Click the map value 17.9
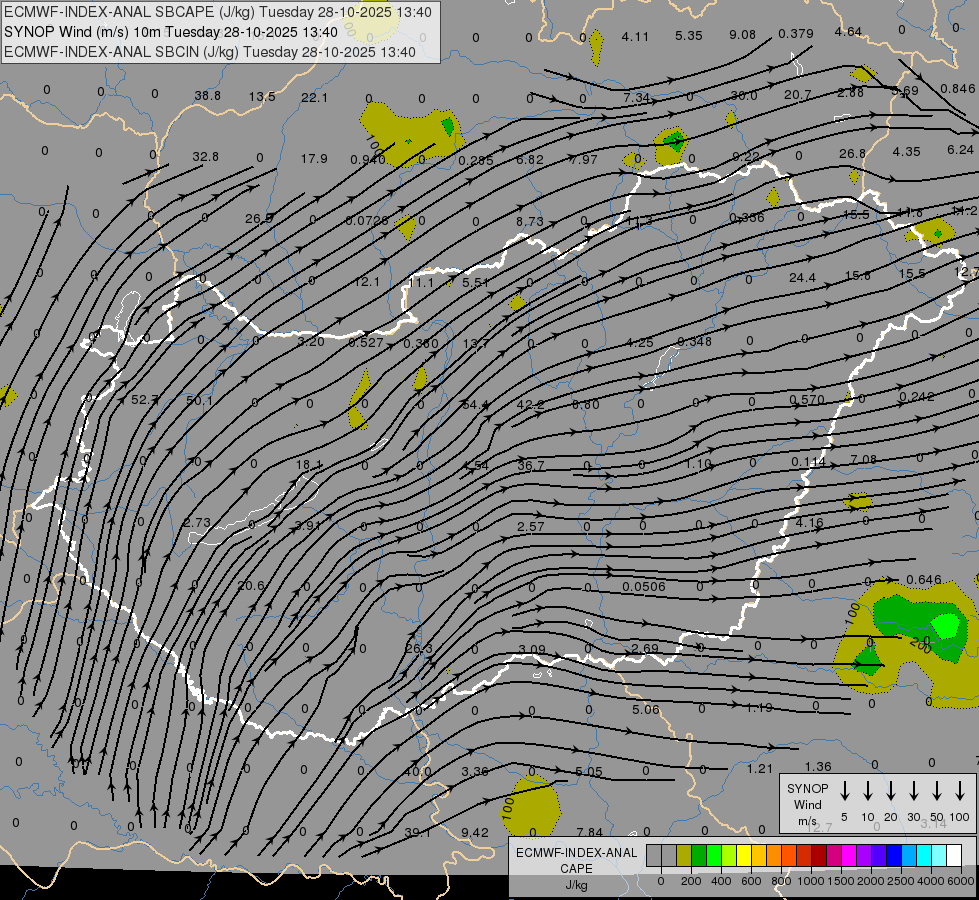 coord(314,159)
